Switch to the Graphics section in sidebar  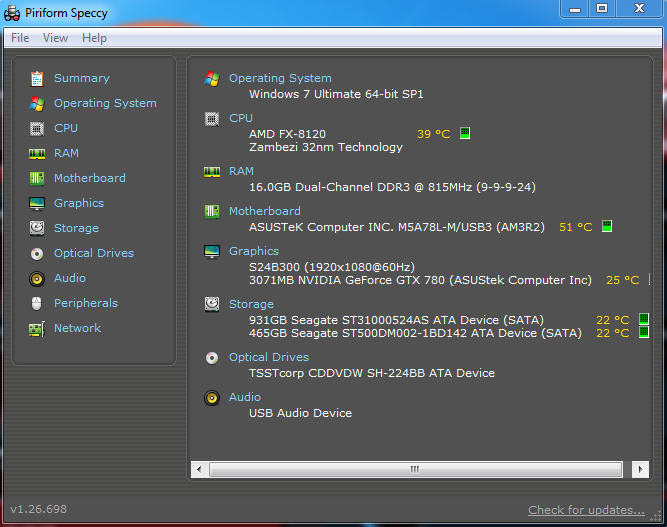coord(79,203)
